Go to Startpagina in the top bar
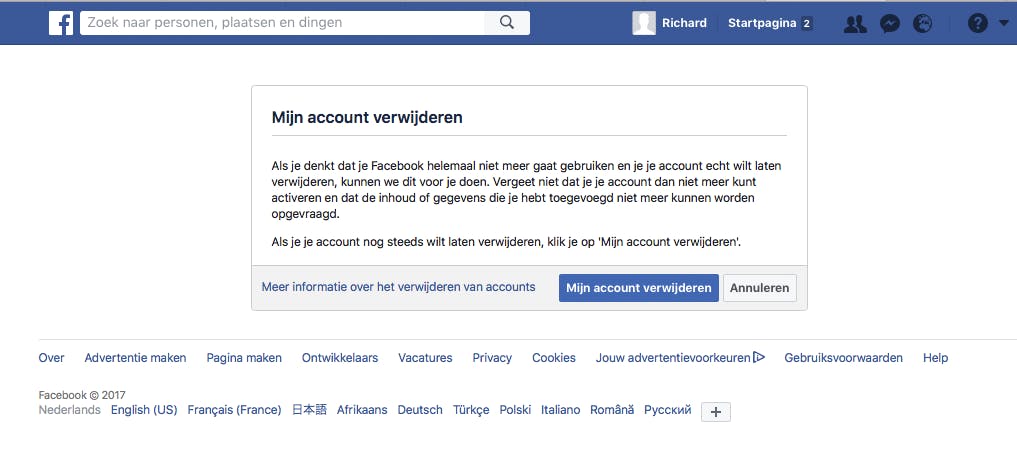Image resolution: width=1017 pixels, height=464 pixels. (761, 23)
